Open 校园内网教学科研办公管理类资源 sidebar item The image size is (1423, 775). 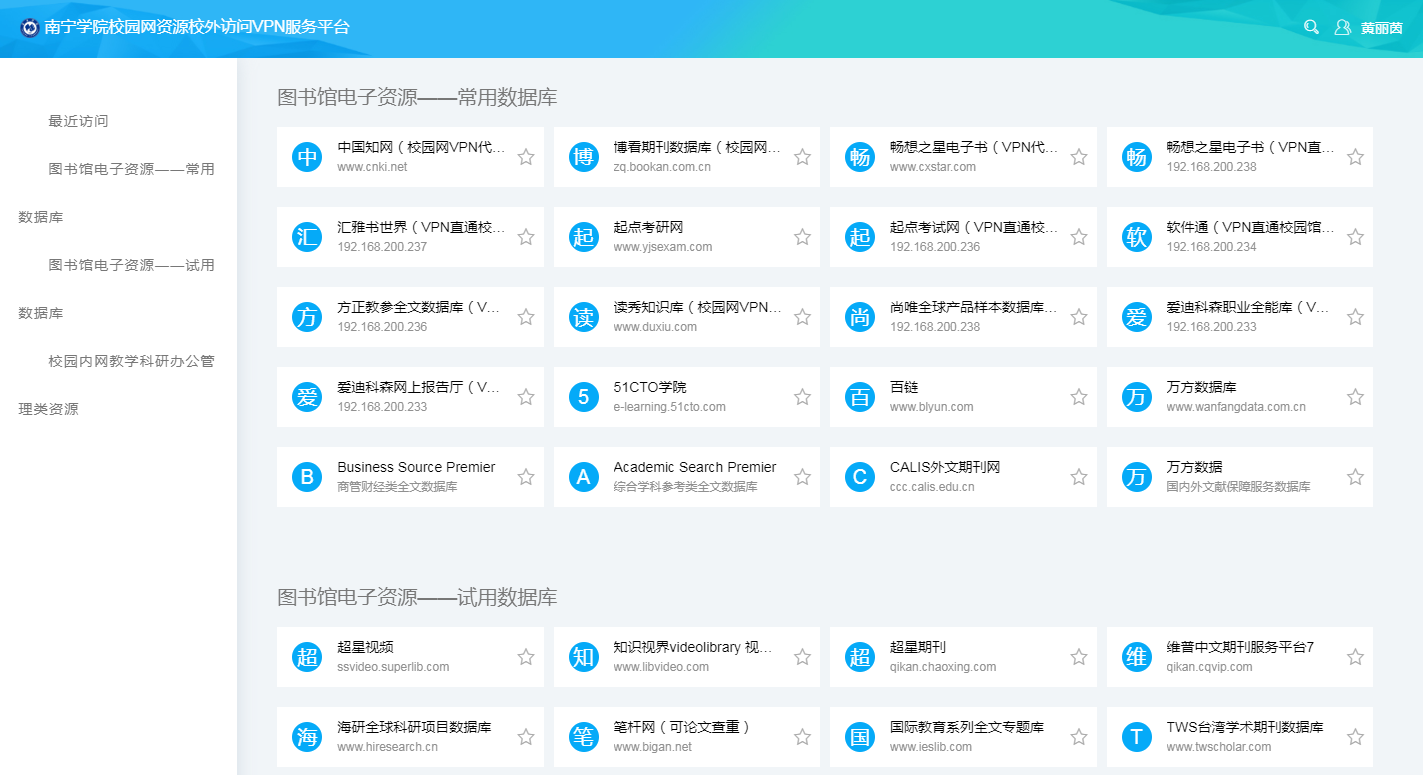(131, 361)
